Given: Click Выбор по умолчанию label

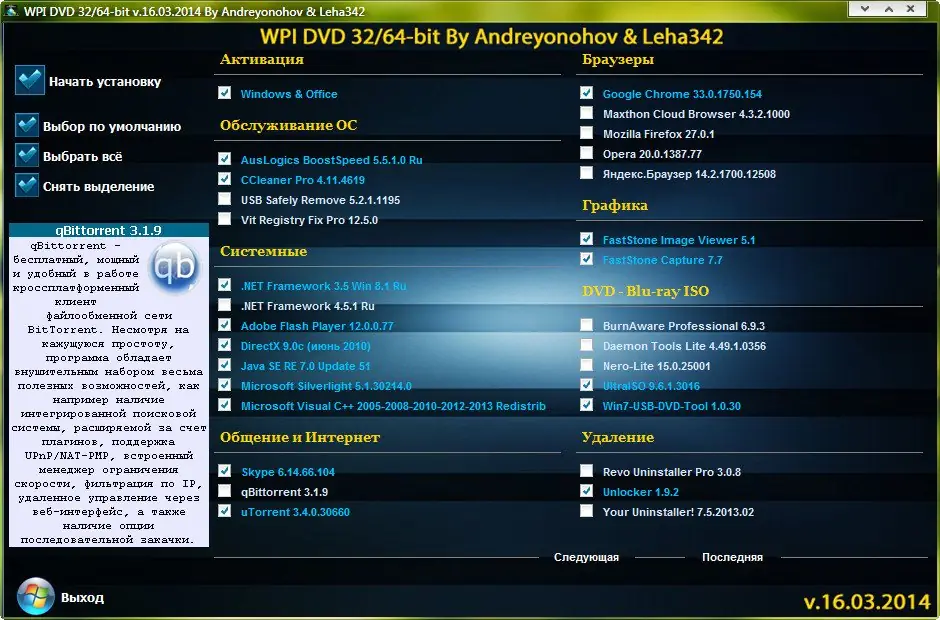Looking at the screenshot, I should click(x=112, y=127).
